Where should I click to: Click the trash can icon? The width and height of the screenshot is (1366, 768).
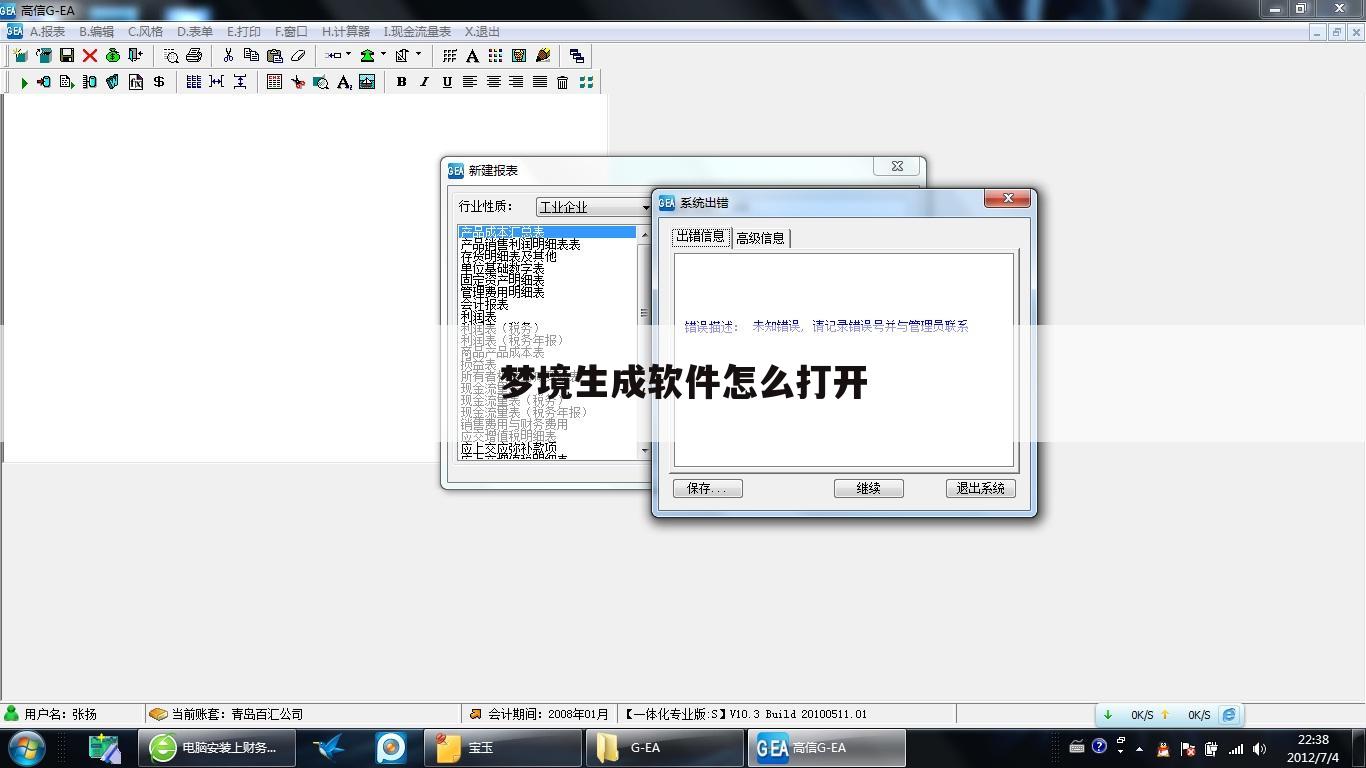[x=562, y=82]
